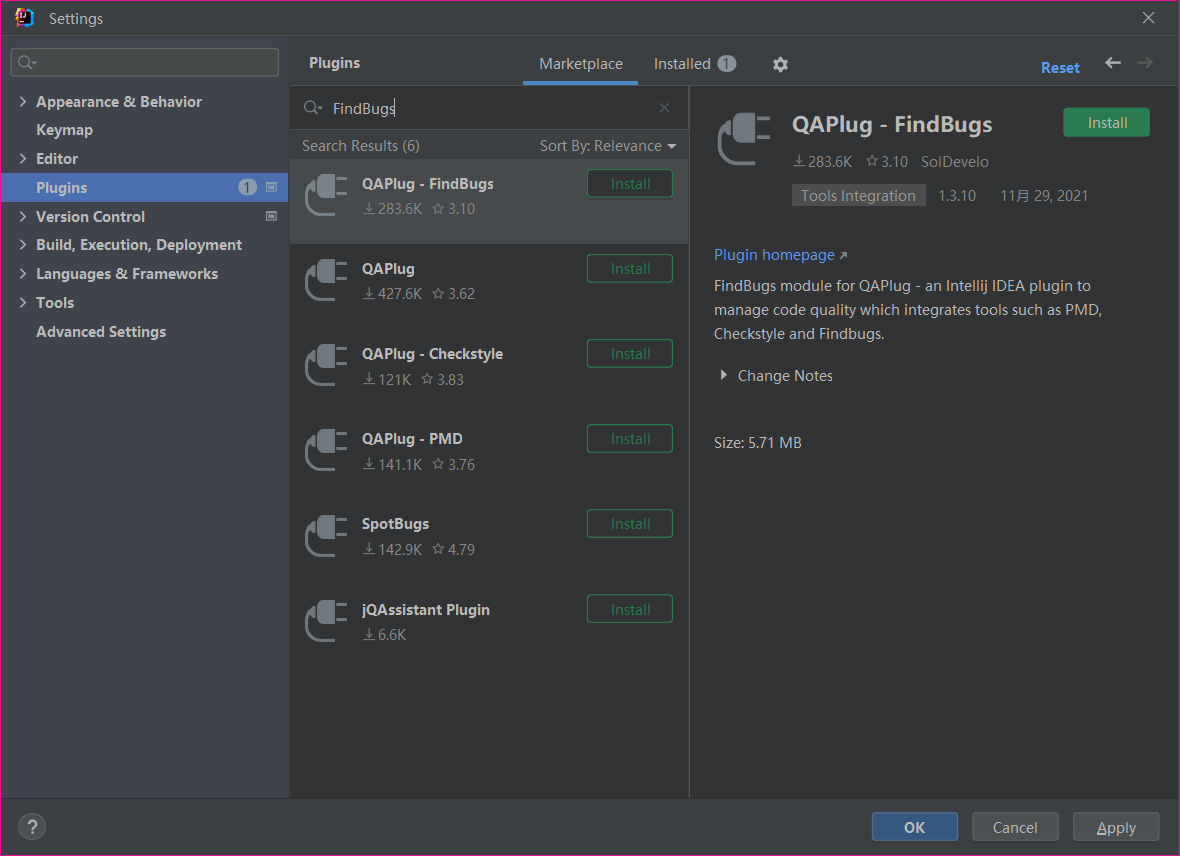Switch to the Marketplace tab

coord(580,64)
